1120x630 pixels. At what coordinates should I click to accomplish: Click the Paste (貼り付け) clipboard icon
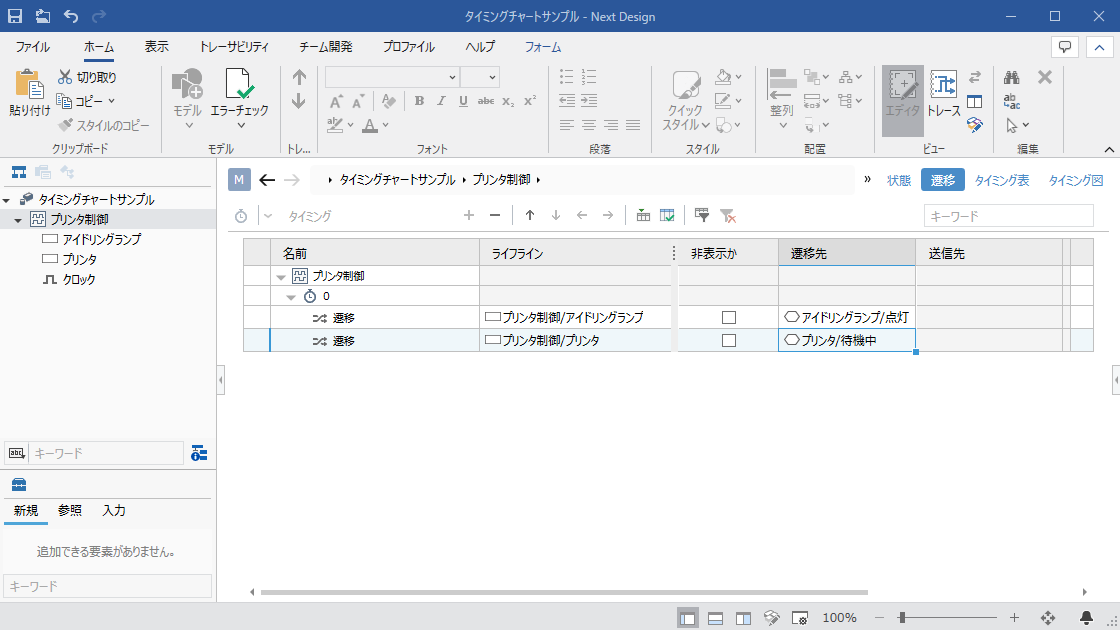pos(29,85)
